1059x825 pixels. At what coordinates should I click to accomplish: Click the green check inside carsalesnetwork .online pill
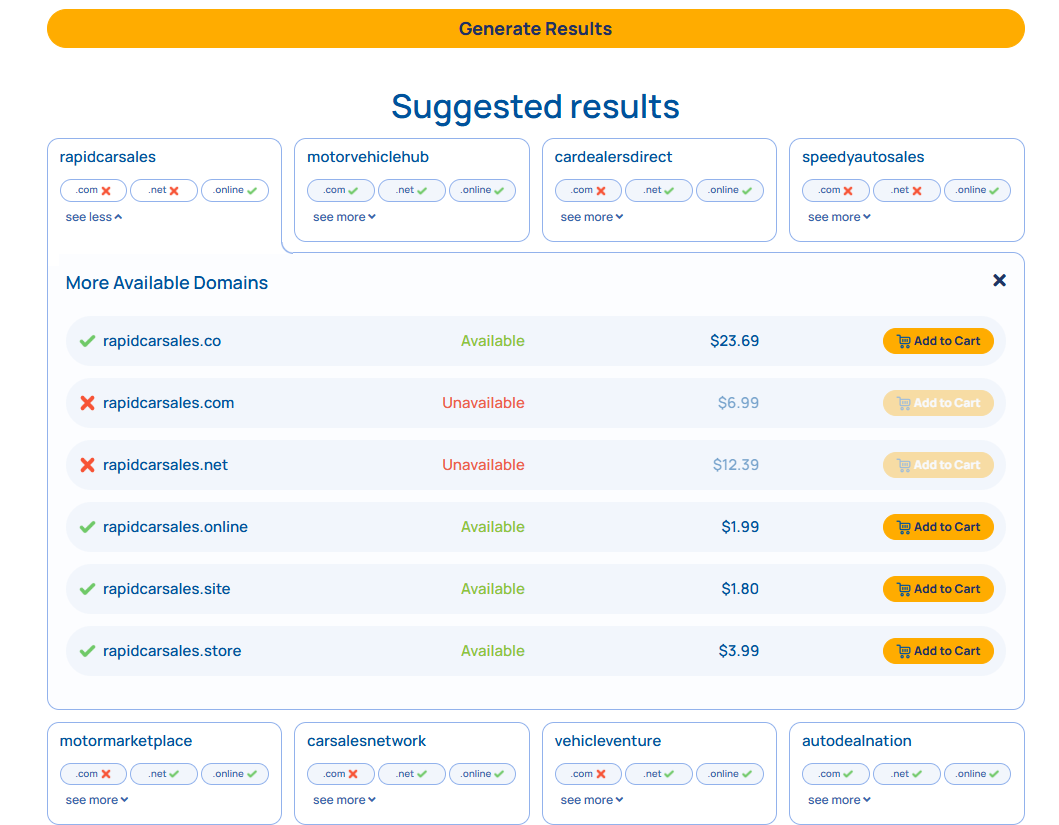(x=498, y=773)
